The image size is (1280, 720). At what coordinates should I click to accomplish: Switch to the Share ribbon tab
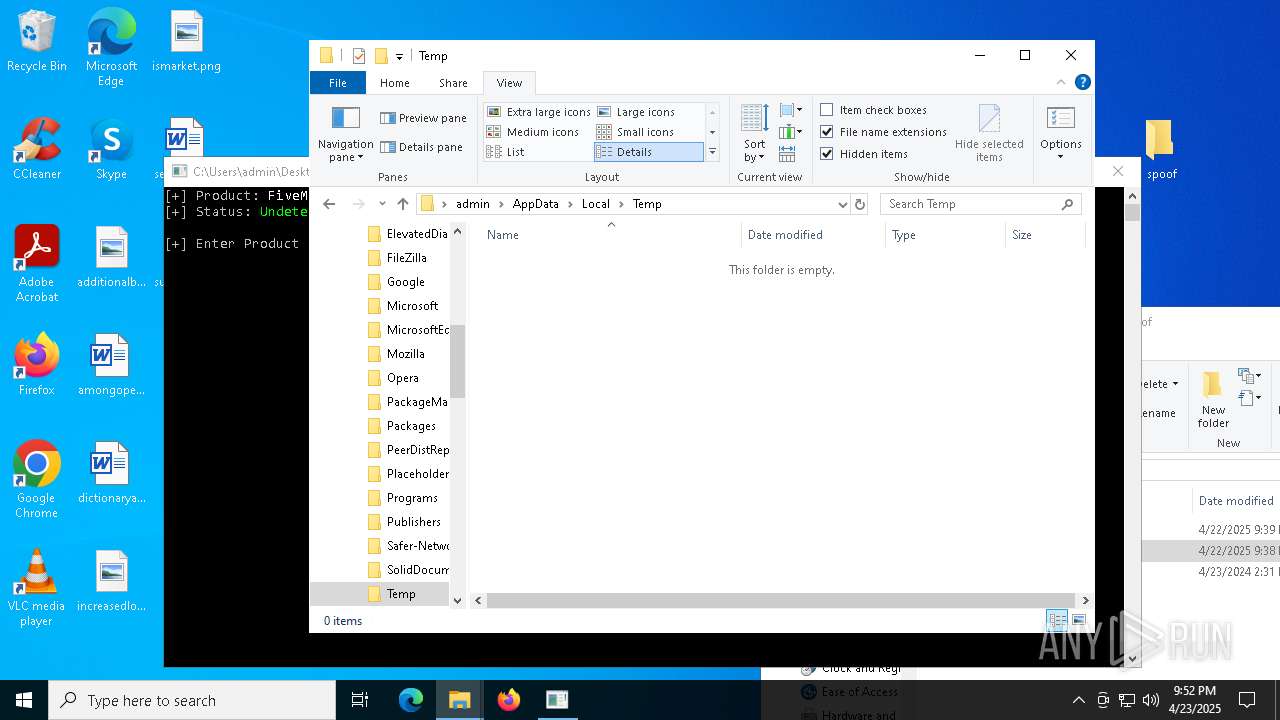pyautogui.click(x=453, y=83)
